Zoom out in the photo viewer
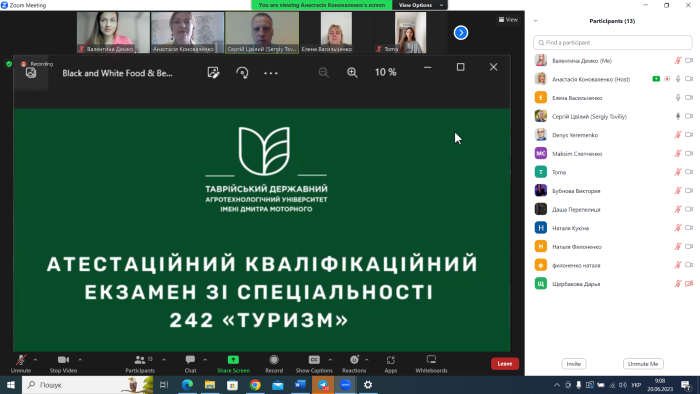 click(x=324, y=72)
